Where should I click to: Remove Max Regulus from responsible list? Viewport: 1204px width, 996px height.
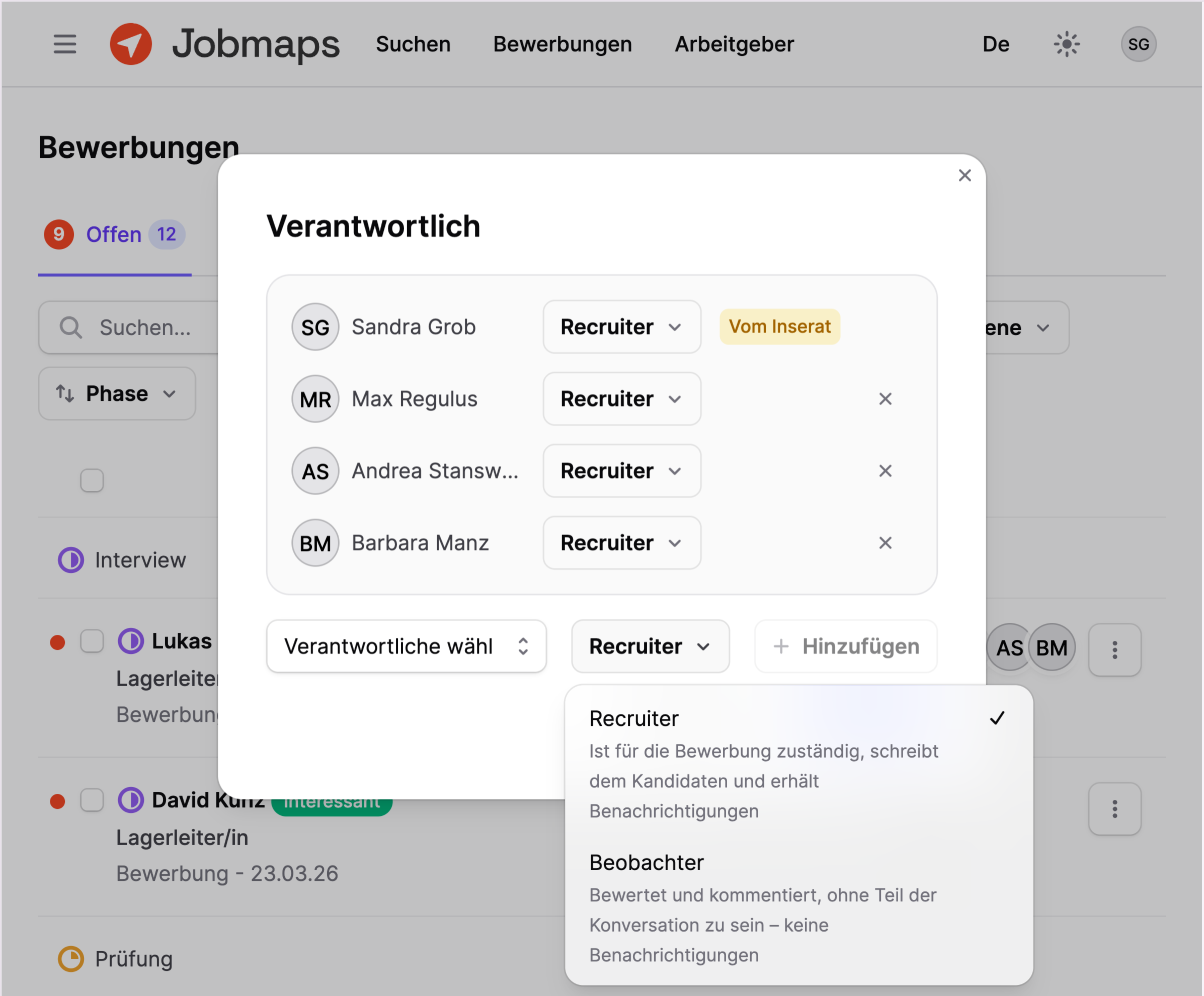tap(885, 399)
